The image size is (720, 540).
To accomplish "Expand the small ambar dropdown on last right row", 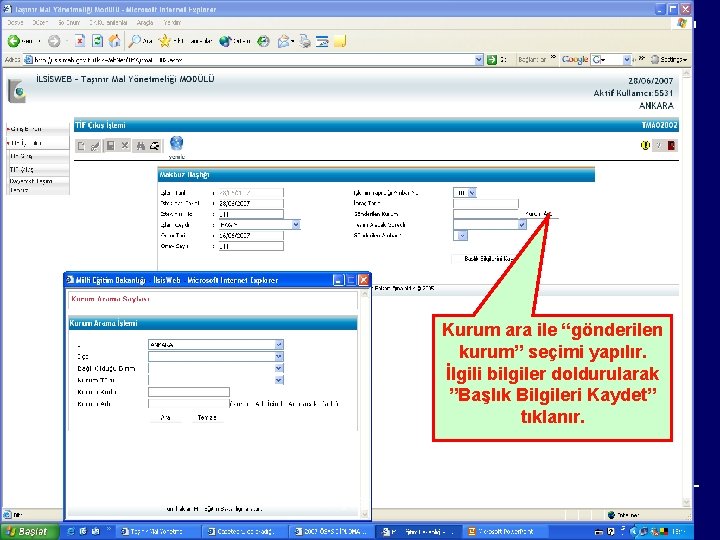I will [x=462, y=236].
